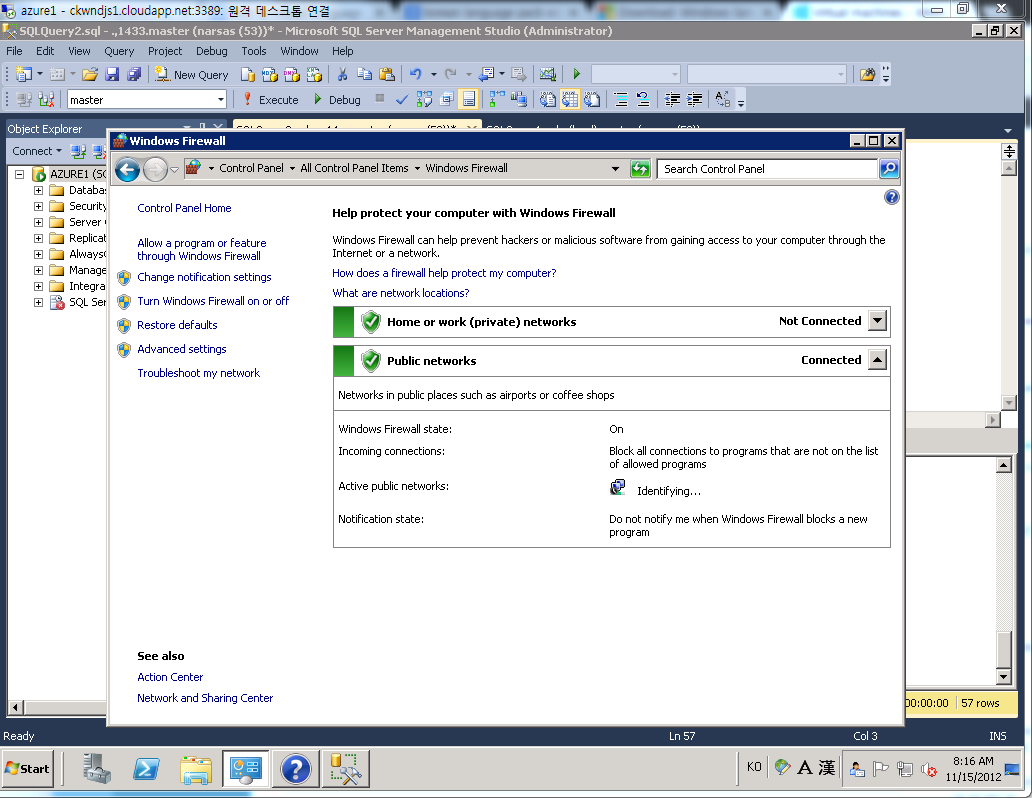Click the green Start Debugging arrow icon
The image size is (1032, 798).
[x=577, y=74]
